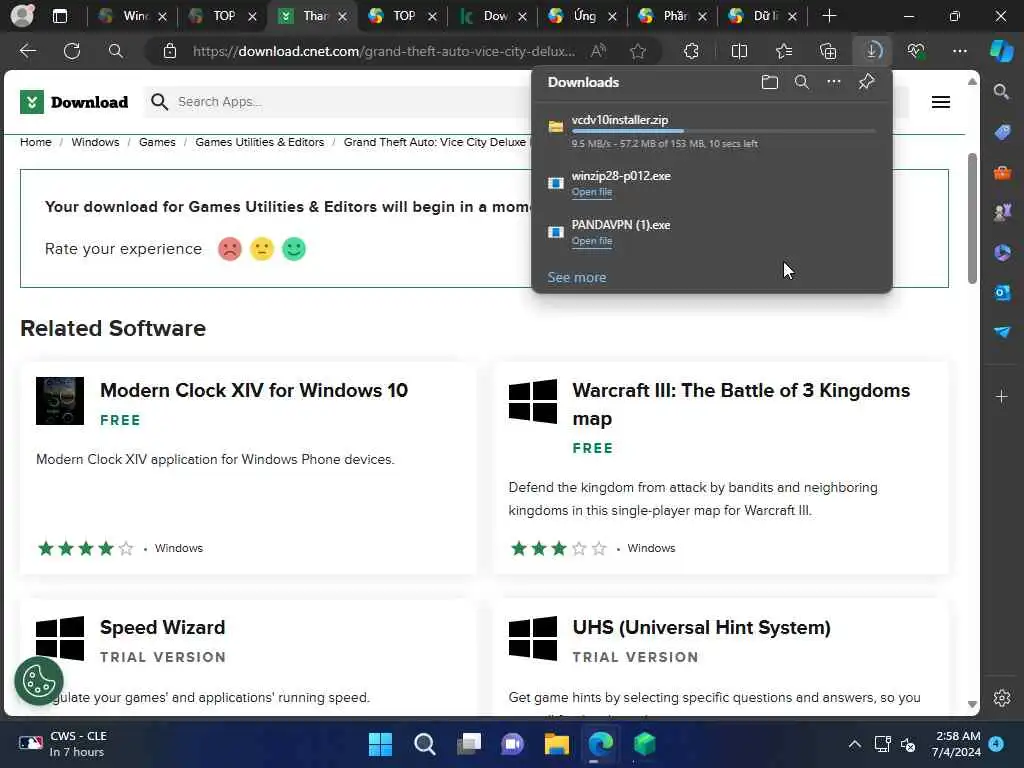Screen dimensions: 1024x768
Task: Click the page vertical scrollbar thumb
Action: 972,218
